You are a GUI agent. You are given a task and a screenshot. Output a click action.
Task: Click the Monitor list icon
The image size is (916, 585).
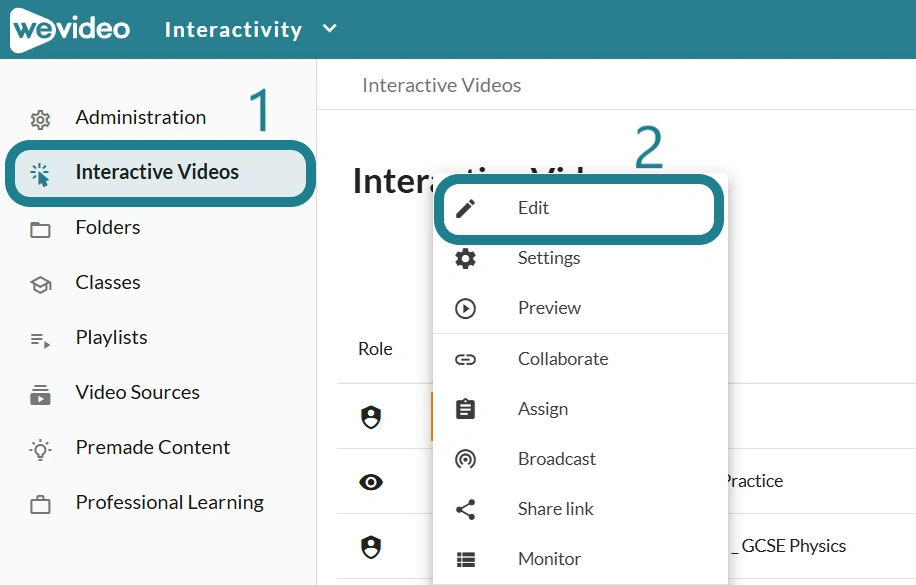point(466,560)
